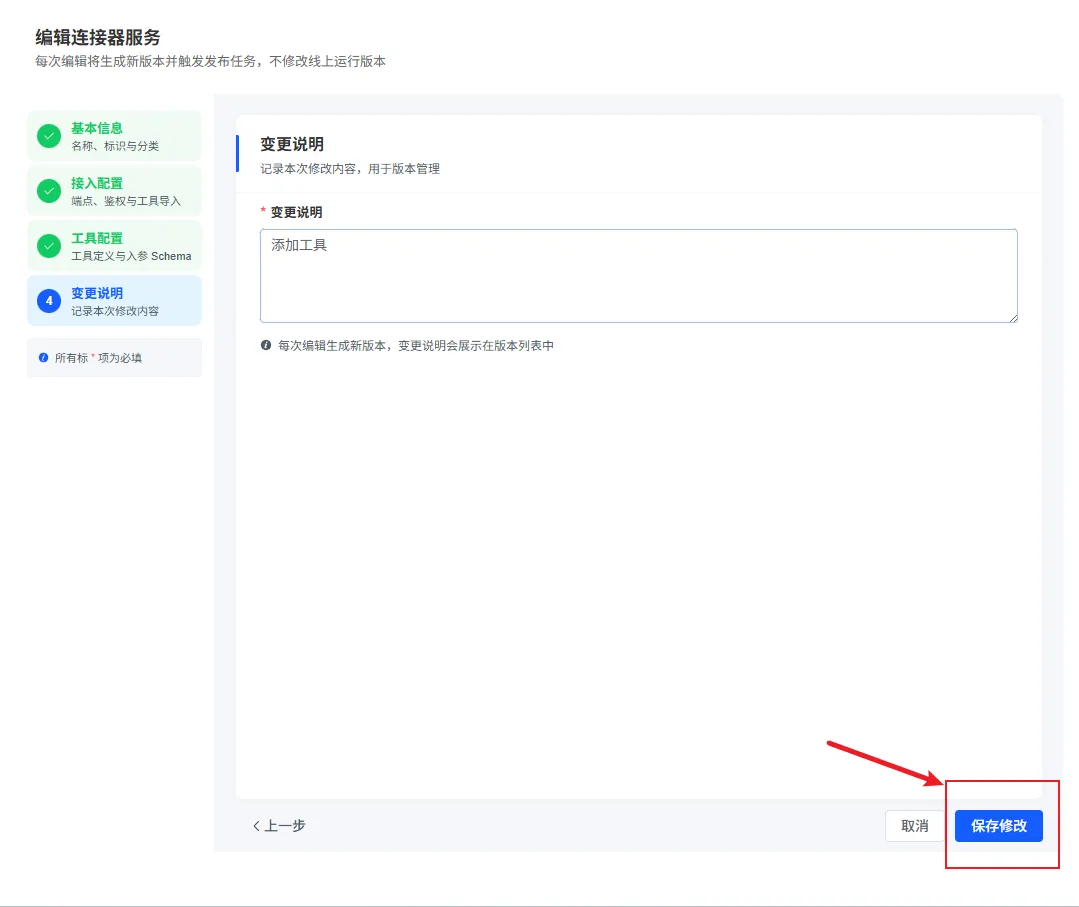1079x907 pixels.
Task: Click the required field label 变更说明
Action: pyautogui.click(x=297, y=212)
